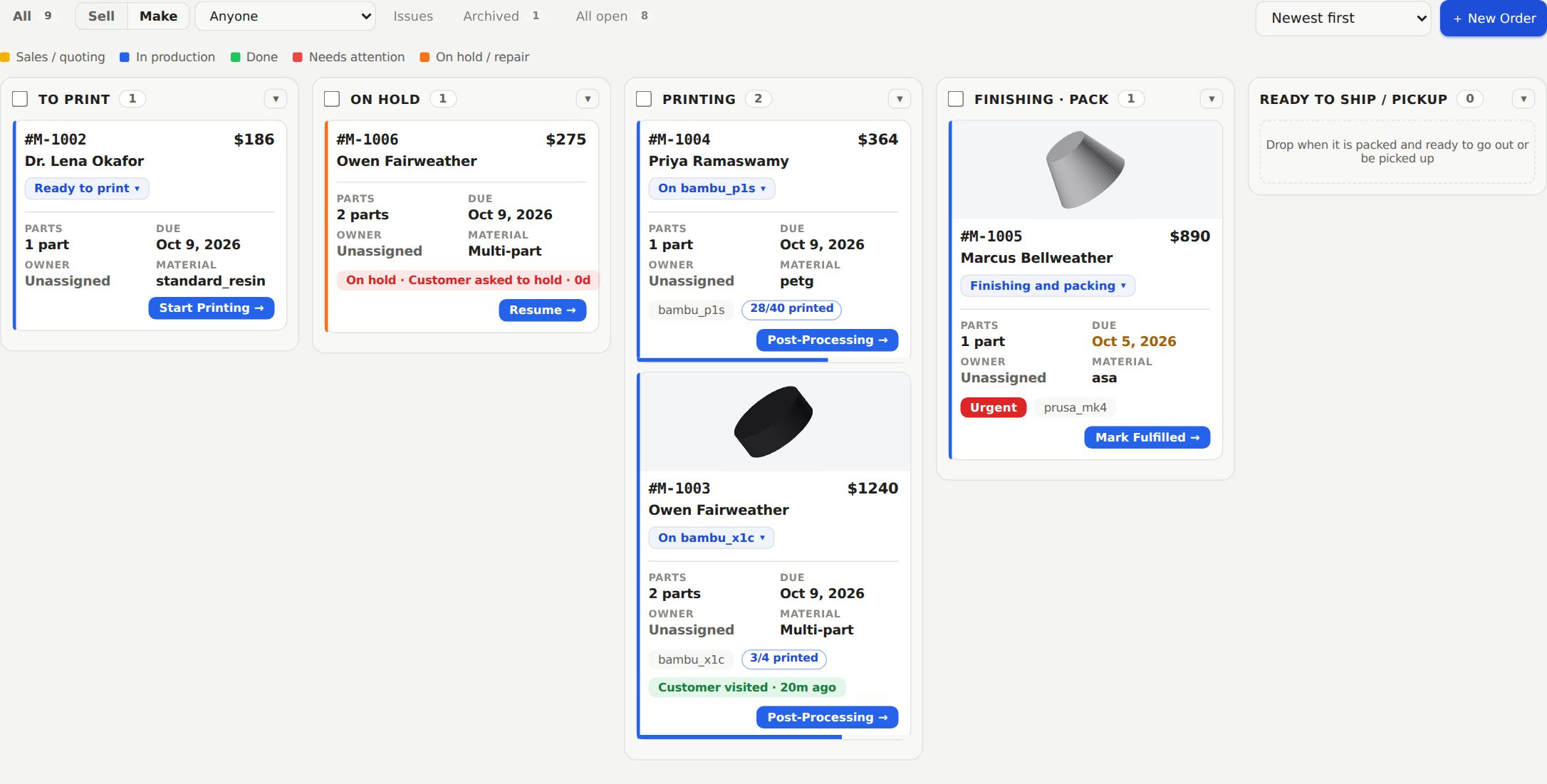Click the green Done legend swatch
This screenshot has width=1547, height=784.
coord(235,57)
